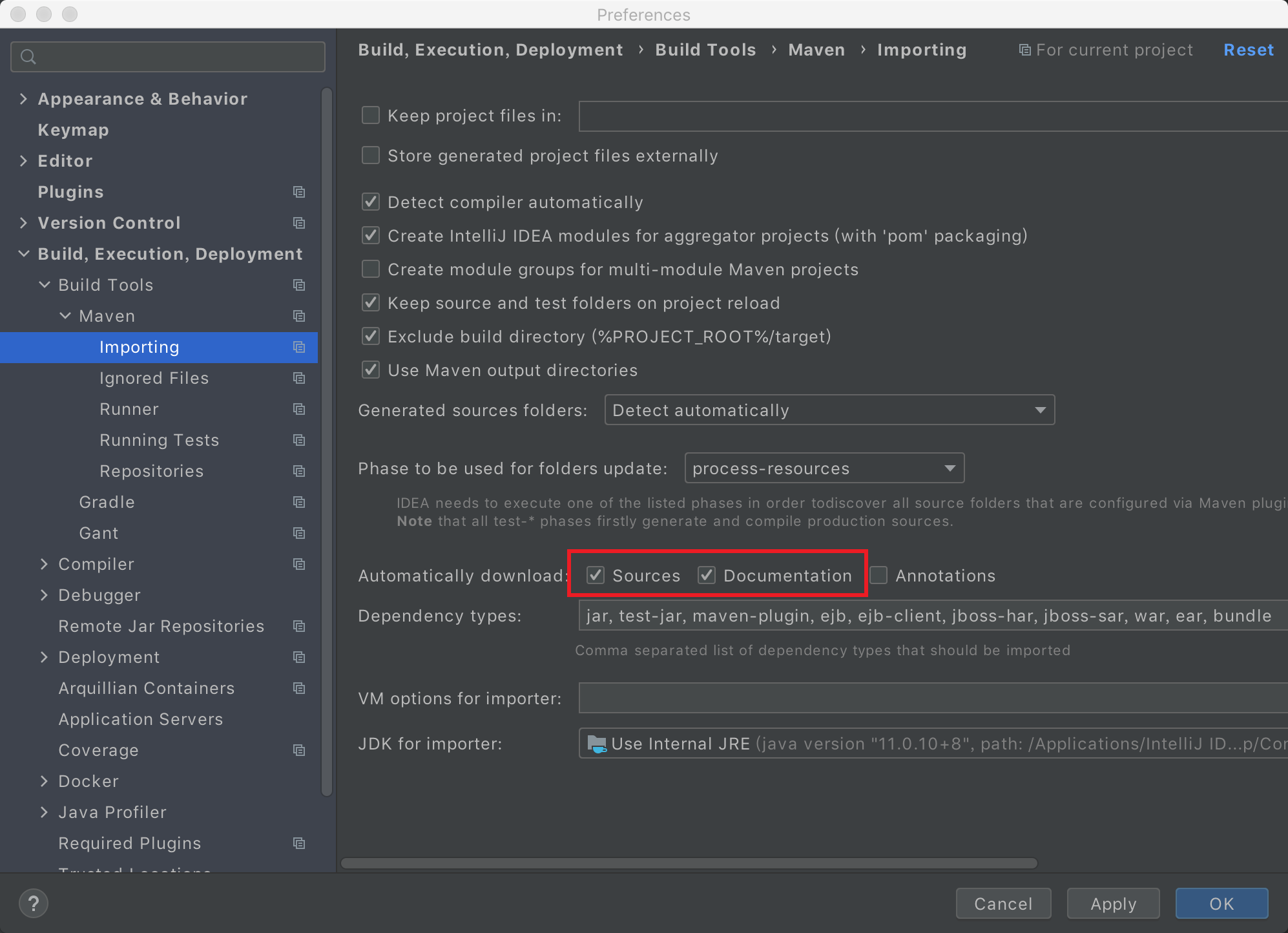Expand the Debugger node
Screen dimensions: 1288x933
pyautogui.click(x=45, y=595)
